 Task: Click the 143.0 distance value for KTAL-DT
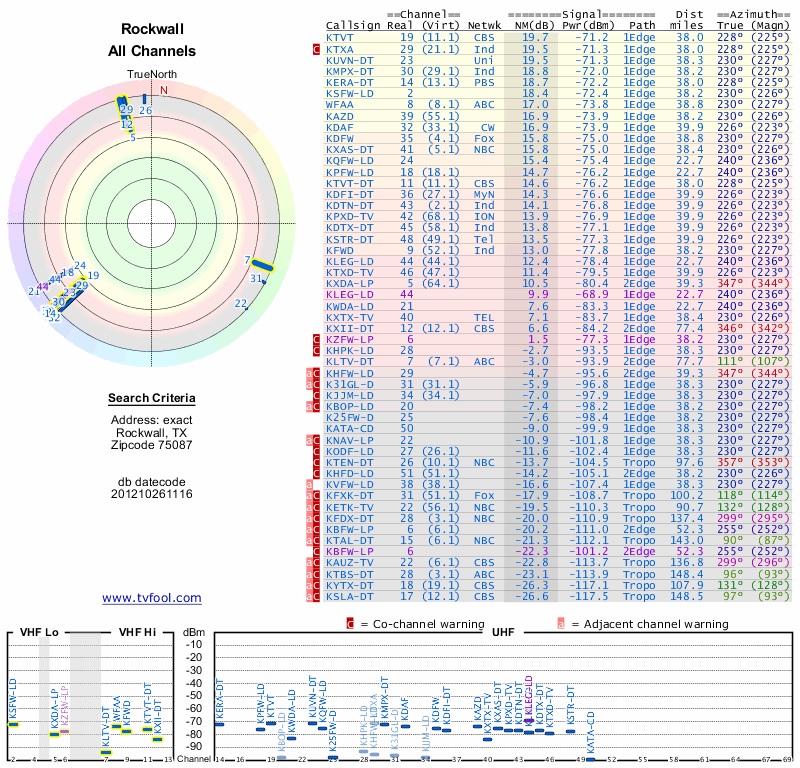687,540
